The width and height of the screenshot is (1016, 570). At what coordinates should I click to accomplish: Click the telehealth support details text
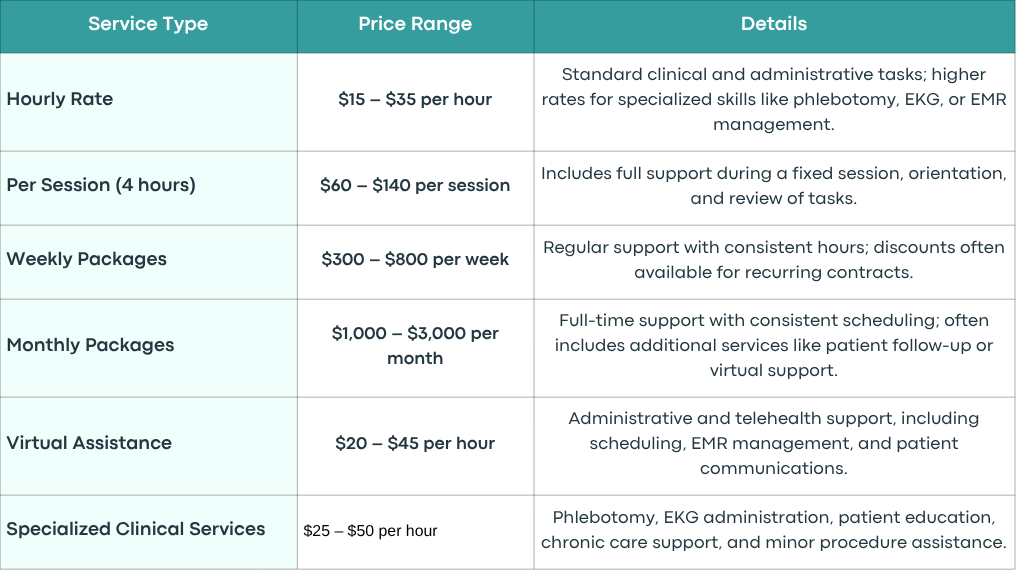pos(774,443)
